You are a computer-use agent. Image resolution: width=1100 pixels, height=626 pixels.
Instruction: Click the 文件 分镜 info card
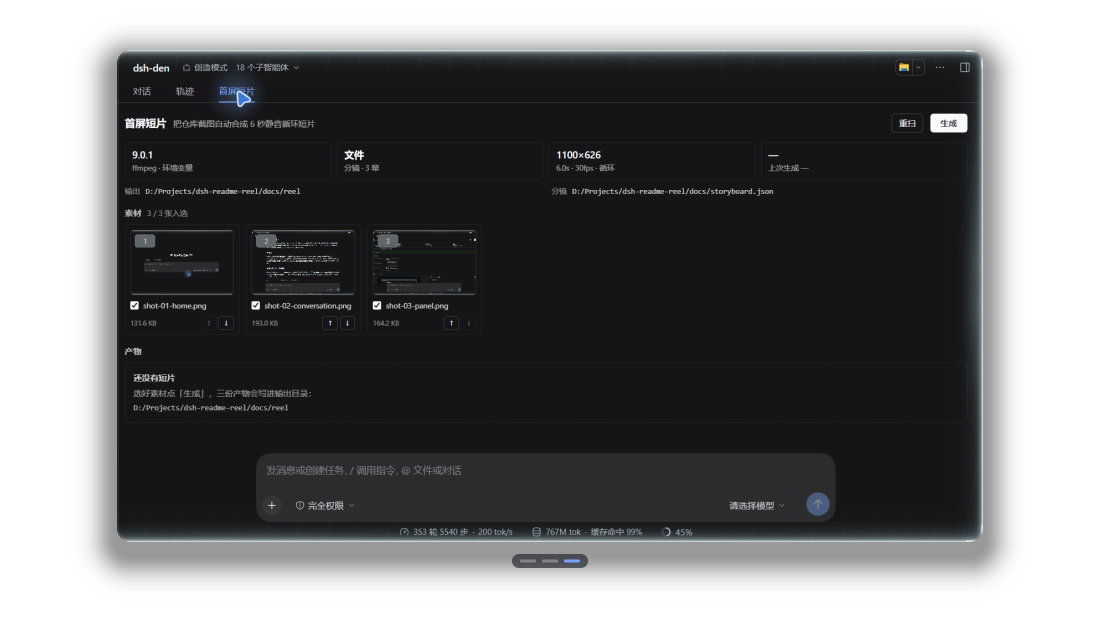coord(440,161)
